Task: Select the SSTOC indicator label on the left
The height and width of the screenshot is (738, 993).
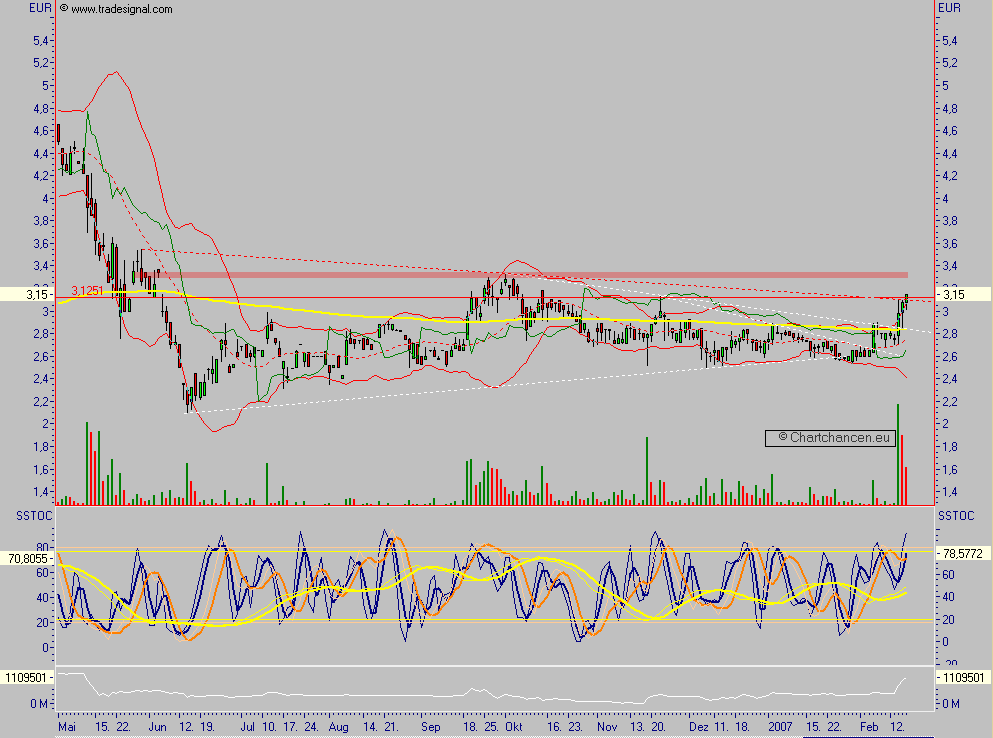Action: pos(34,516)
